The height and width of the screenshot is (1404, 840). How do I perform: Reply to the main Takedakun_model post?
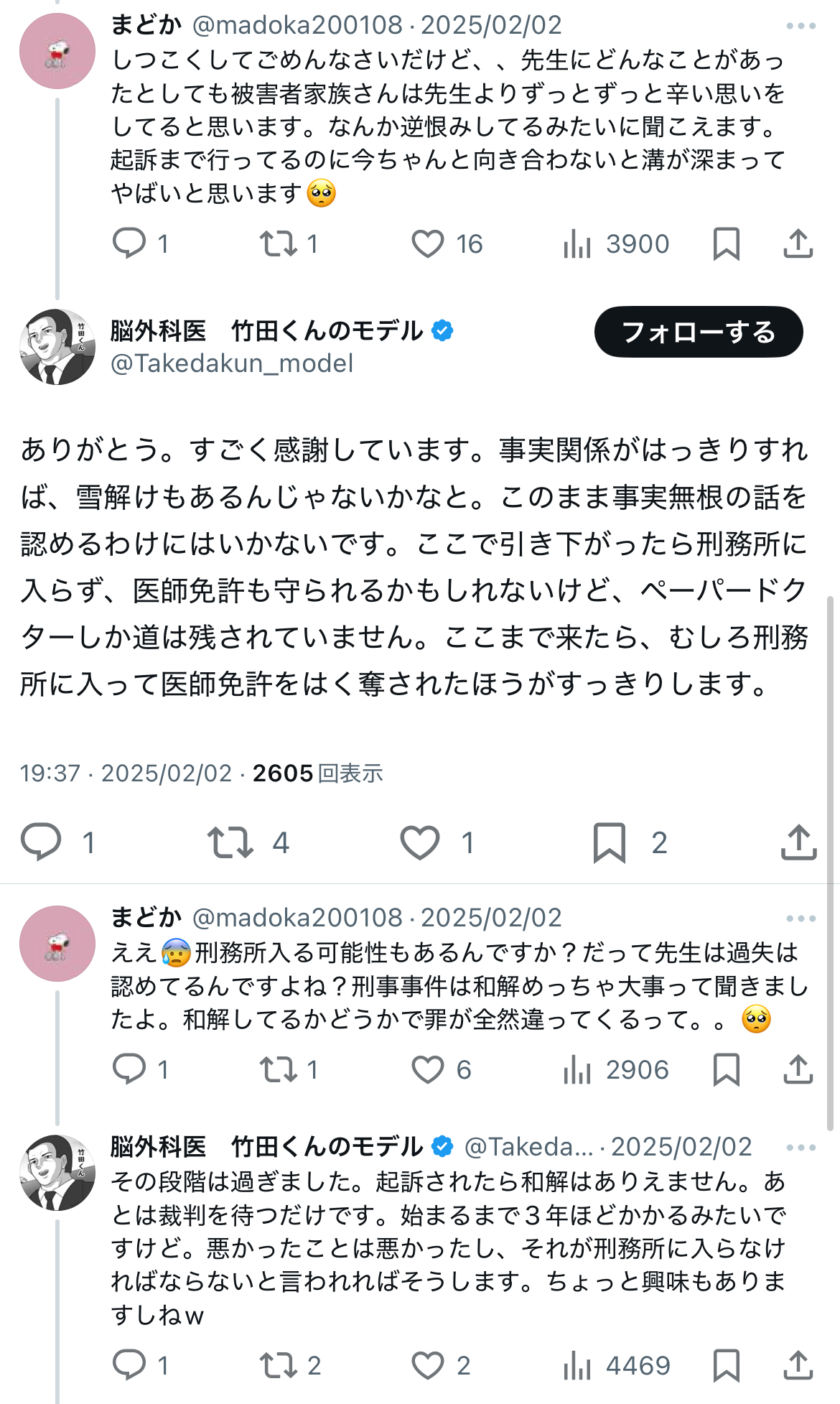pos(41,842)
